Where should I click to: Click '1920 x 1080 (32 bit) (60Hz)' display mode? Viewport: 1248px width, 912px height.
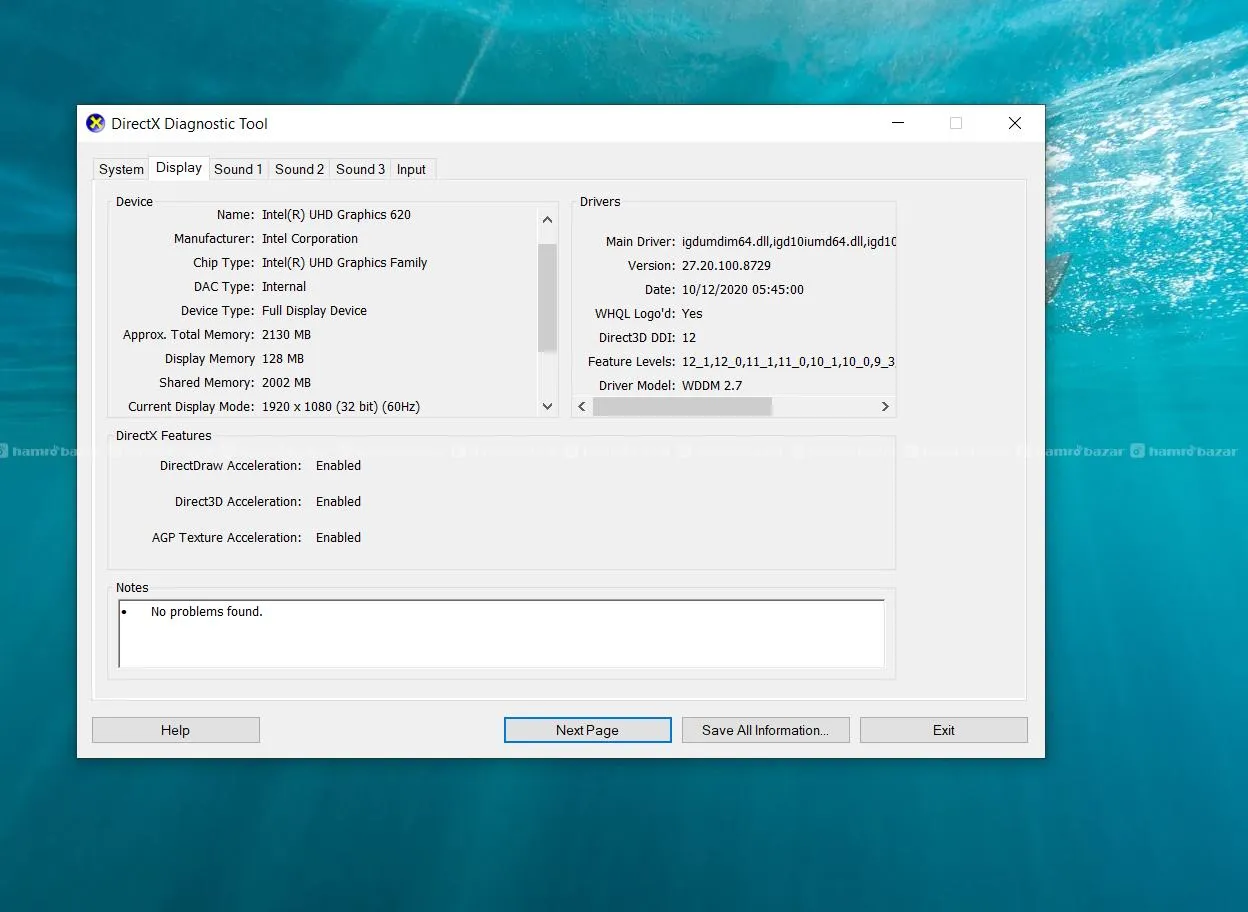(341, 406)
